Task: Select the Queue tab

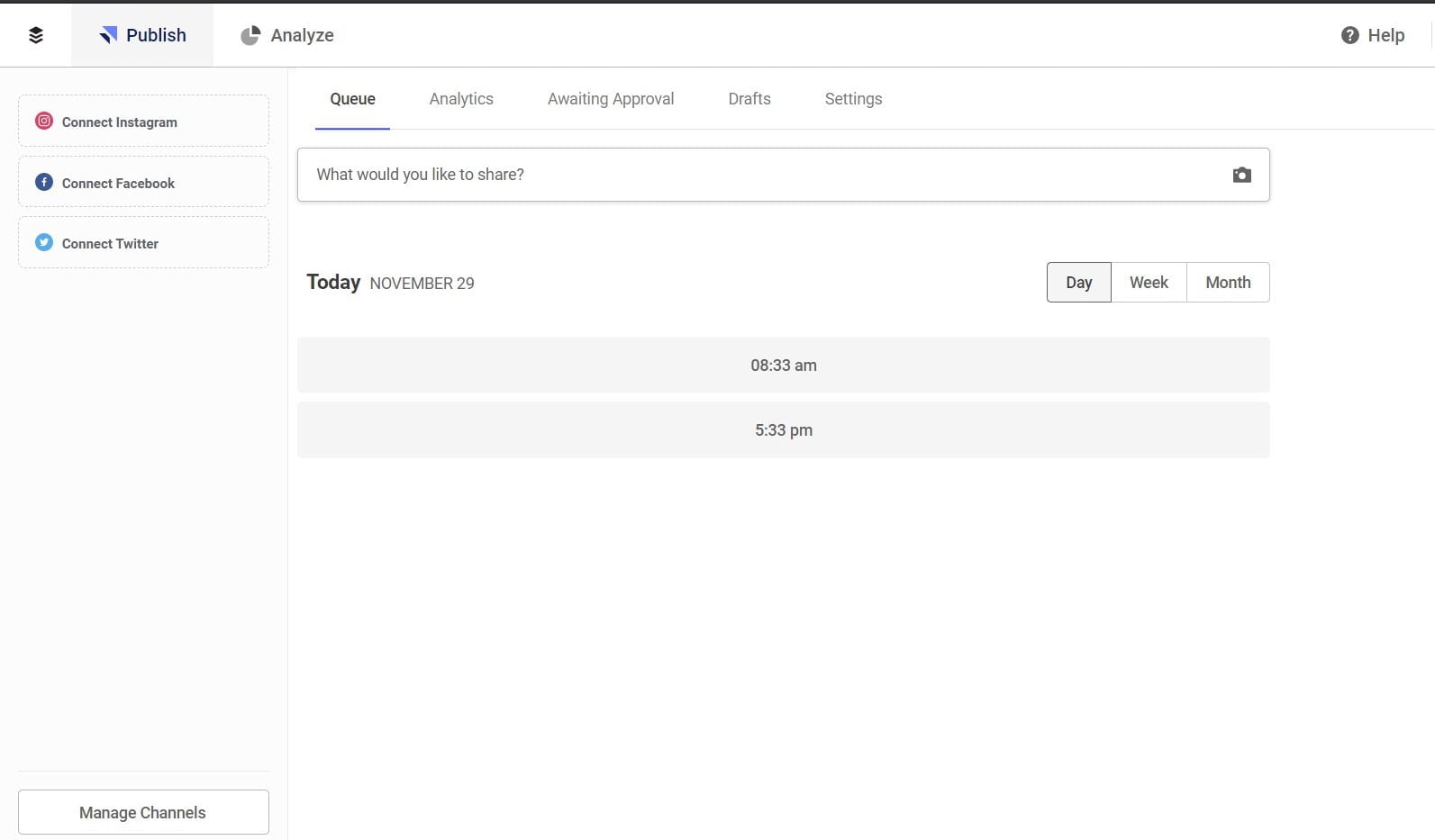Action: [x=352, y=99]
